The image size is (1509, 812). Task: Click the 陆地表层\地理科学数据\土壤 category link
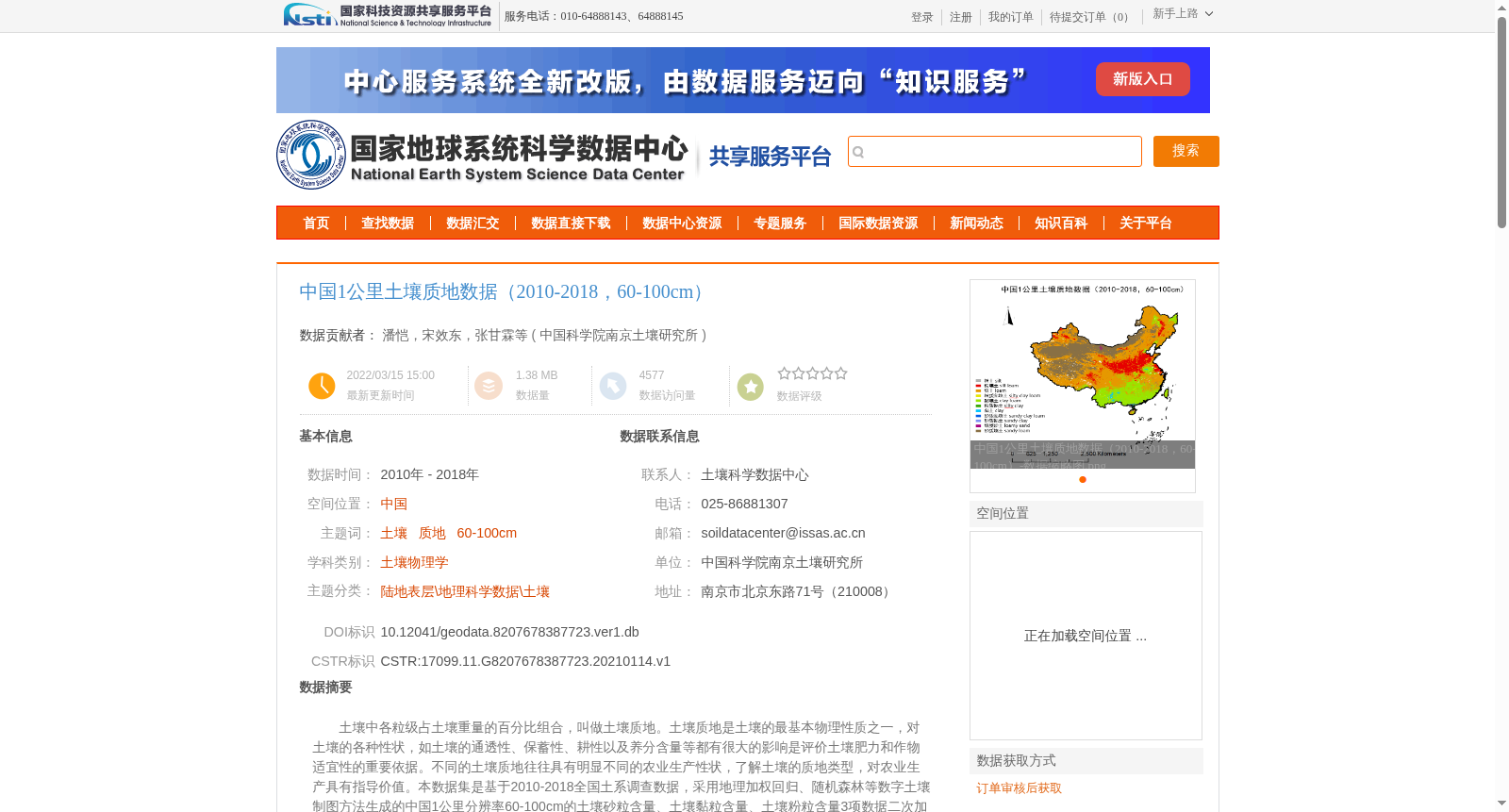[465, 591]
